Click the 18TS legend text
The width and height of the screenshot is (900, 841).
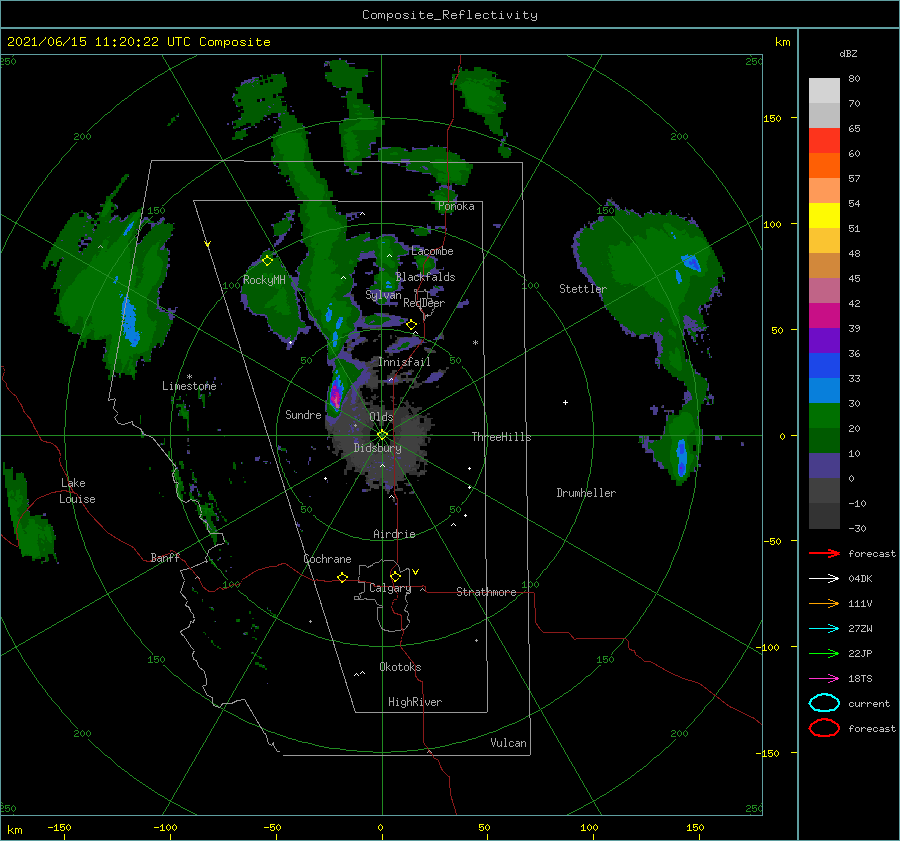point(860,679)
